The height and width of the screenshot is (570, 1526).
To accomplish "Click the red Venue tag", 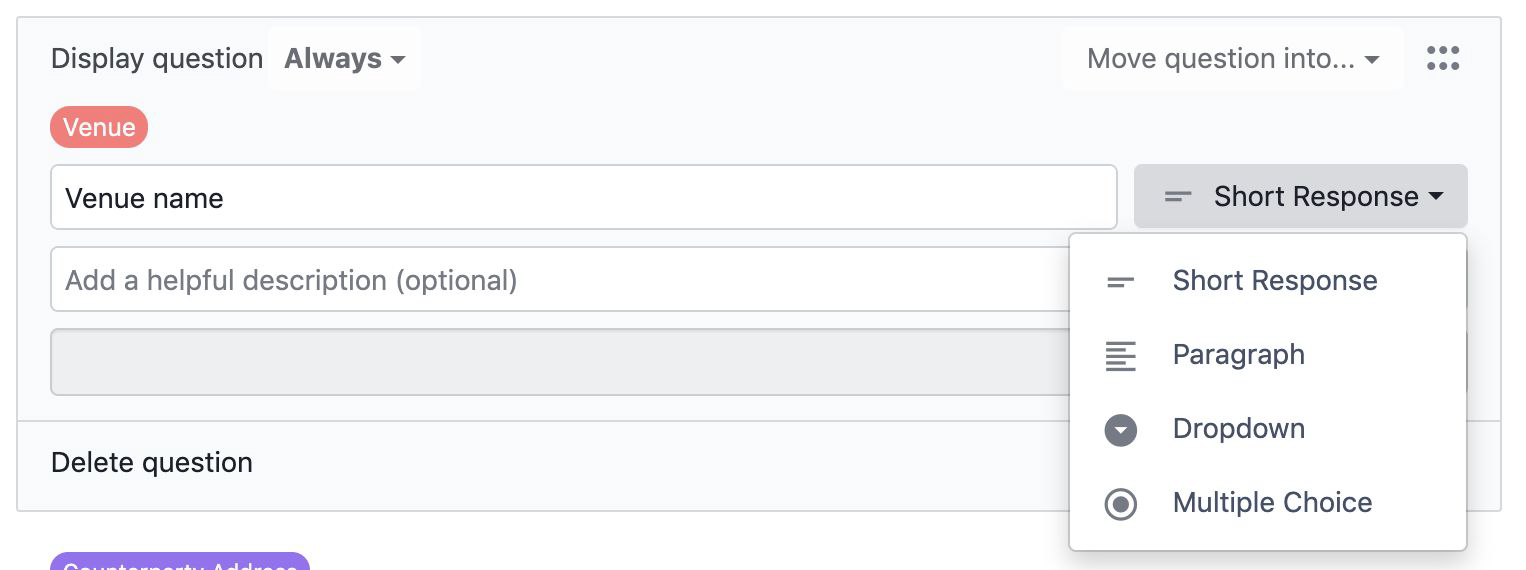I will click(99, 128).
